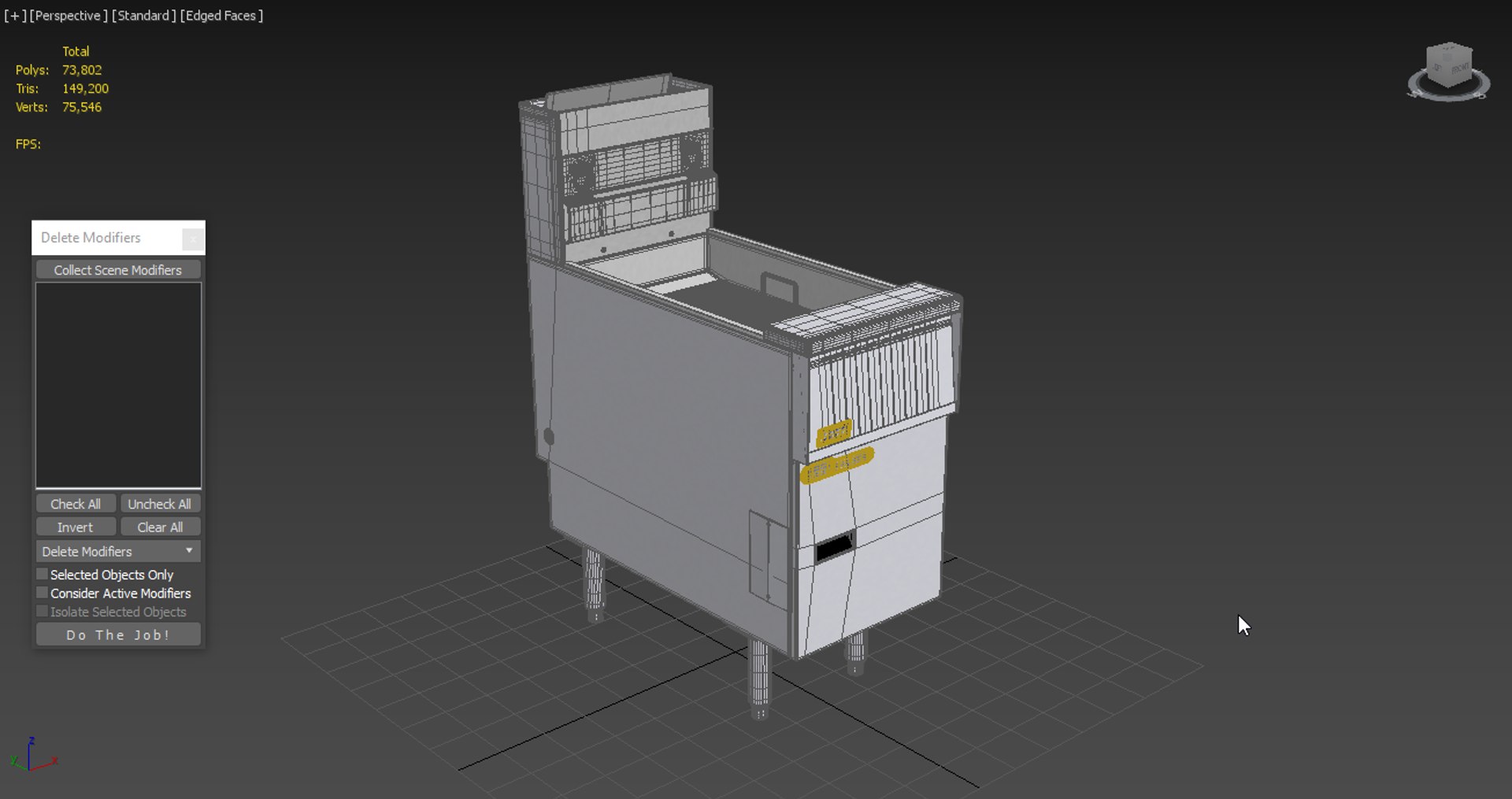Image resolution: width=1512 pixels, height=799 pixels.
Task: Click the Verts count 75,546
Action: (x=82, y=107)
